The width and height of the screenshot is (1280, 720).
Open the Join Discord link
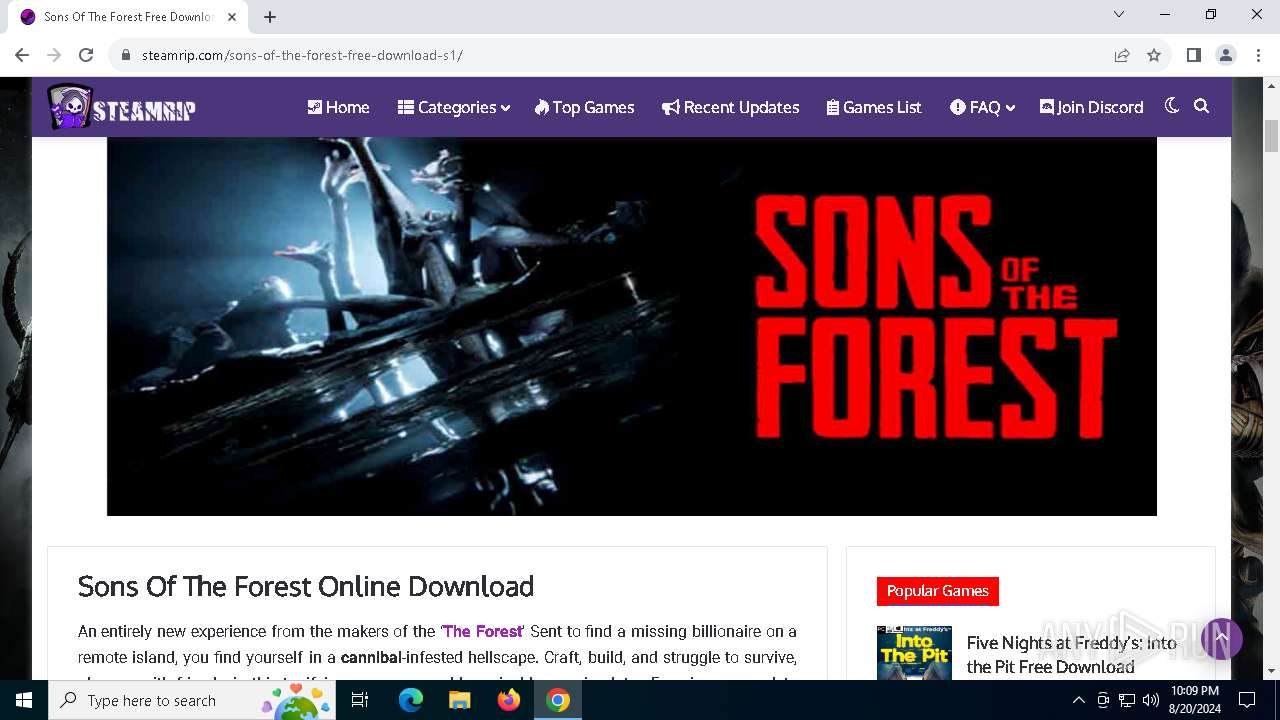1091,107
